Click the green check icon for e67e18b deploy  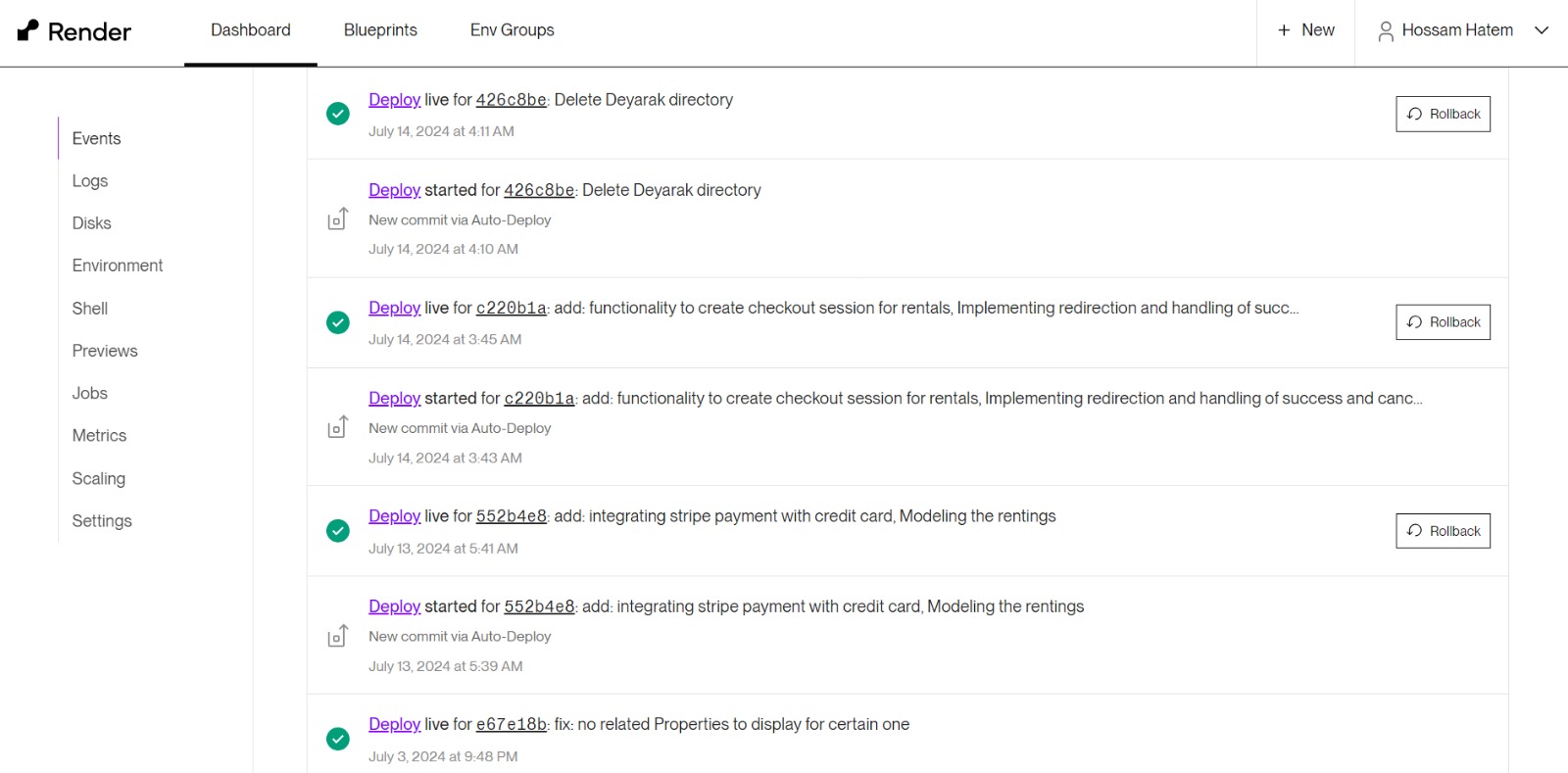pyautogui.click(x=338, y=739)
